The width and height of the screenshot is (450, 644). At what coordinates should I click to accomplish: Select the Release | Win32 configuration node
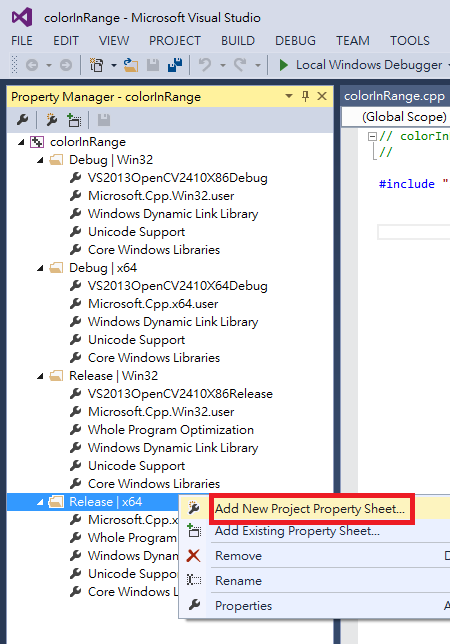113,376
